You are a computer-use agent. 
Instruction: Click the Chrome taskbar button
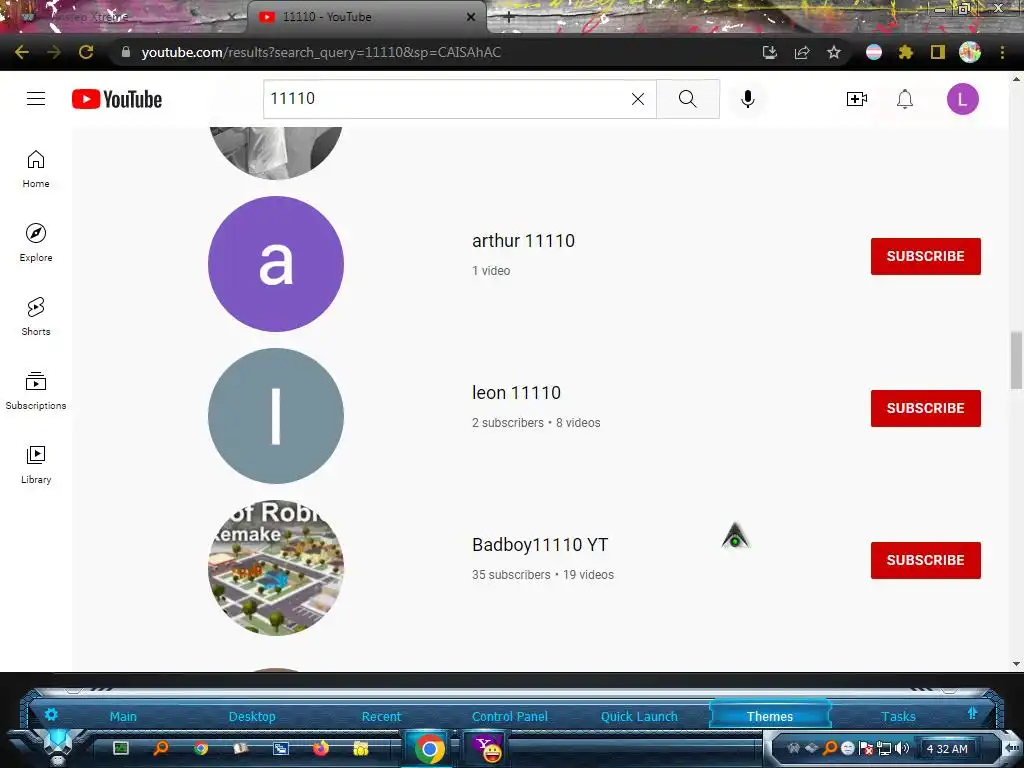click(429, 748)
